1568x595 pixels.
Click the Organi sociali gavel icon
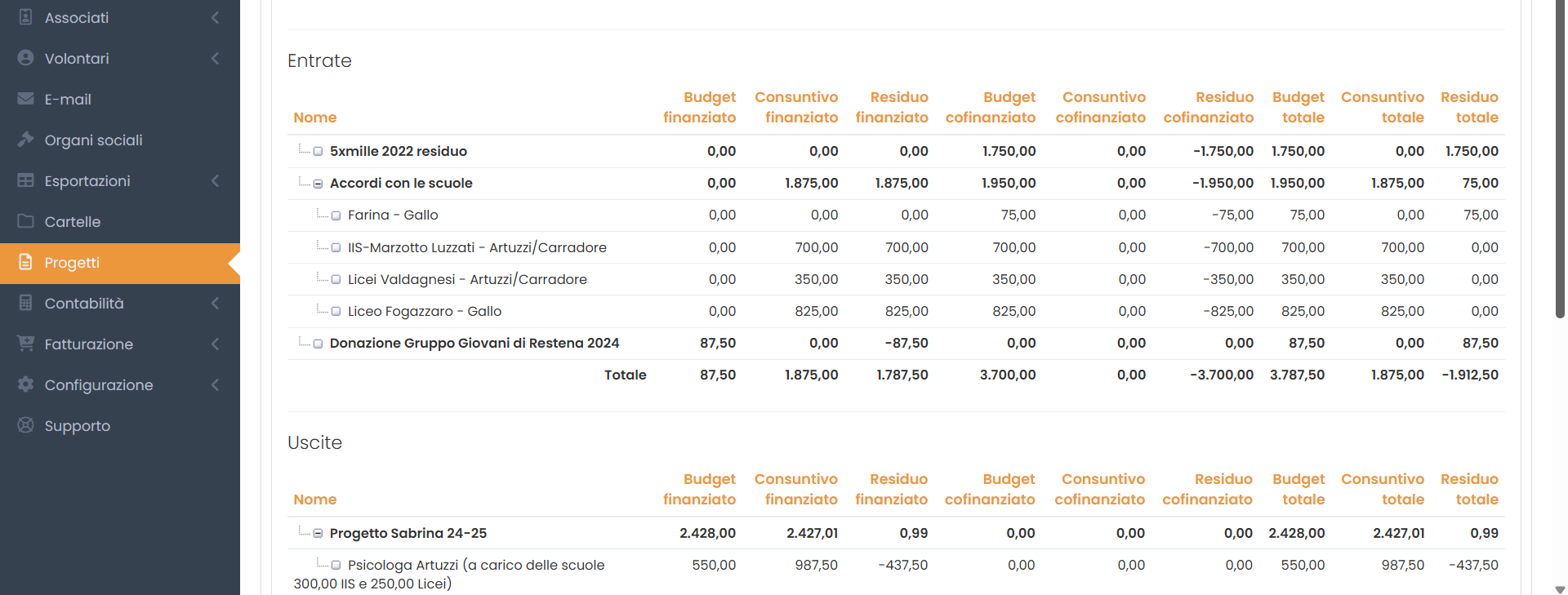click(25, 140)
